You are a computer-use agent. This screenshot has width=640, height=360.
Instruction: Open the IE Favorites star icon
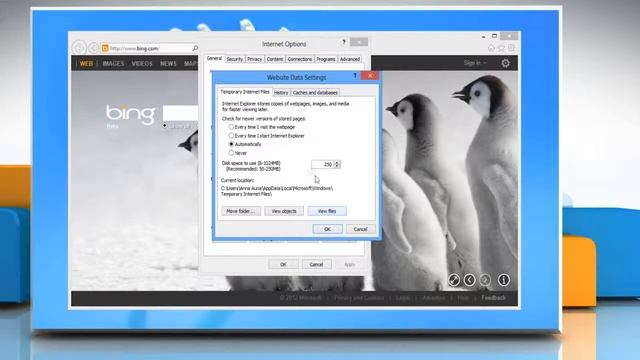point(501,48)
